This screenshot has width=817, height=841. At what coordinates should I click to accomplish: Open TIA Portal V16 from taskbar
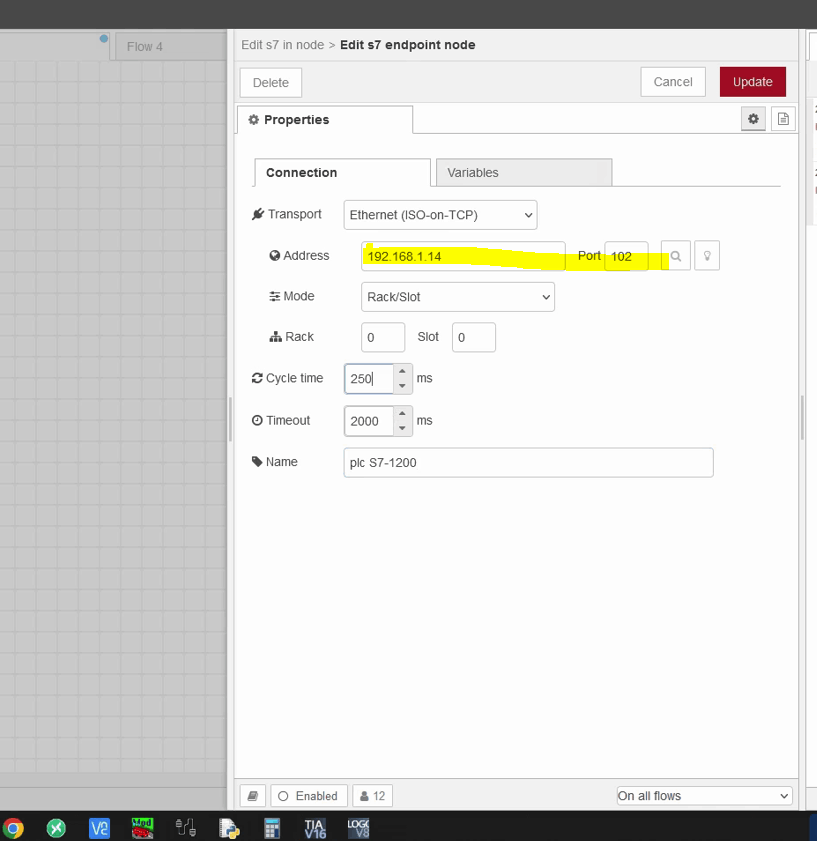pos(315,828)
